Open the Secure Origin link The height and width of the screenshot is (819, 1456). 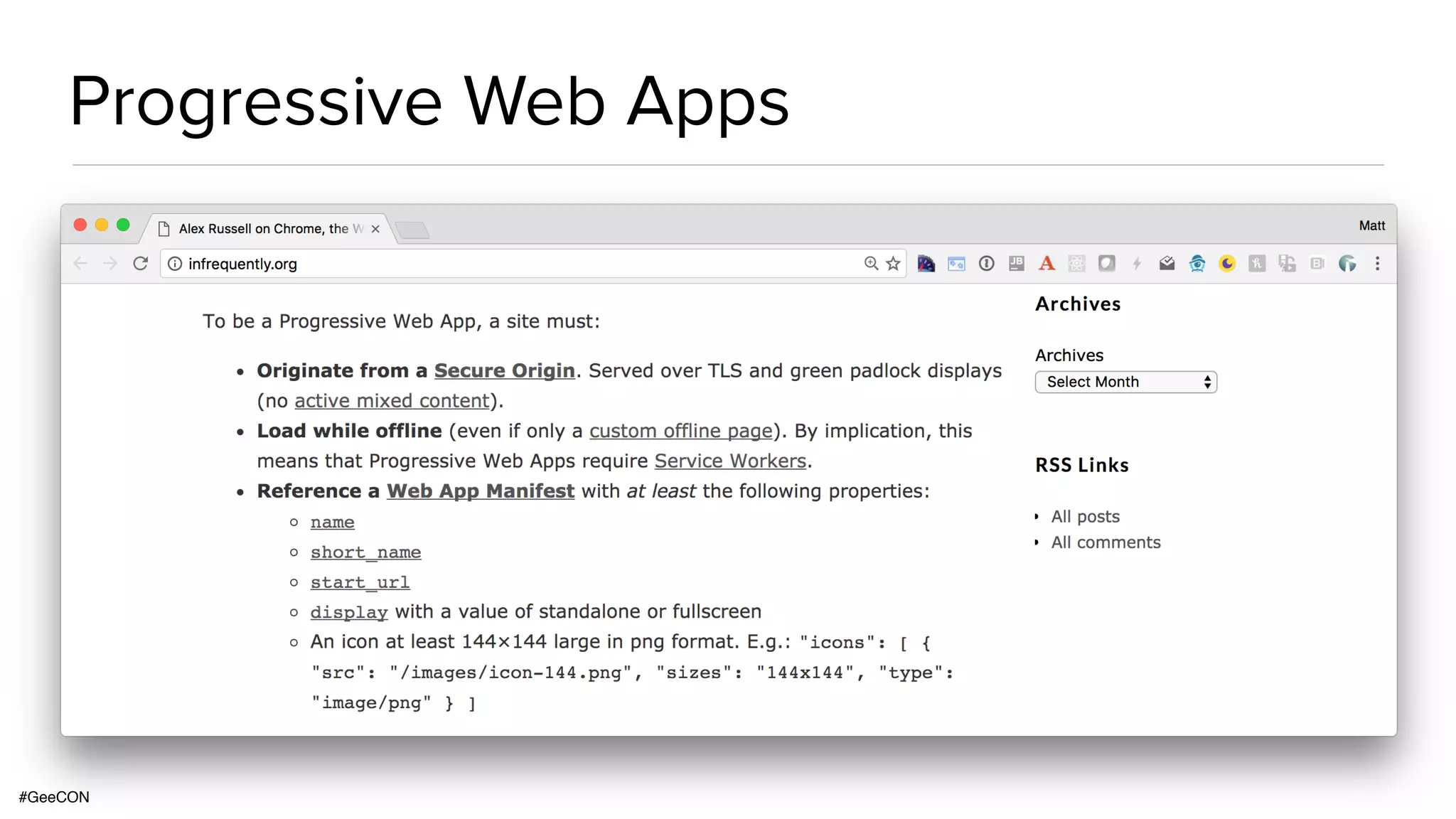pyautogui.click(x=504, y=370)
